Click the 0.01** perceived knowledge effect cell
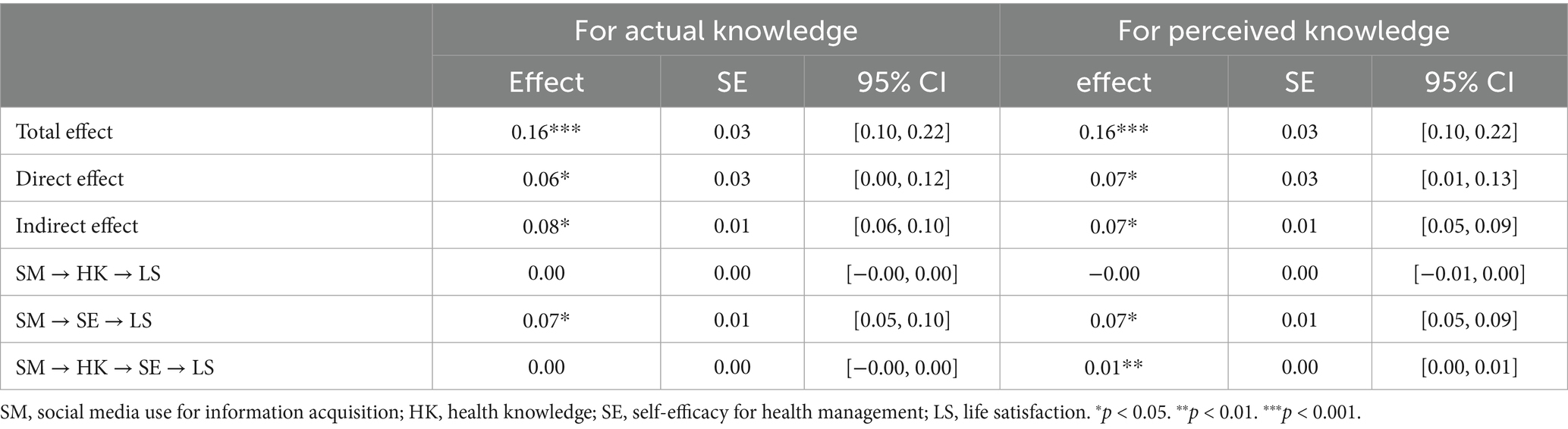The image size is (1568, 429). (x=1114, y=367)
